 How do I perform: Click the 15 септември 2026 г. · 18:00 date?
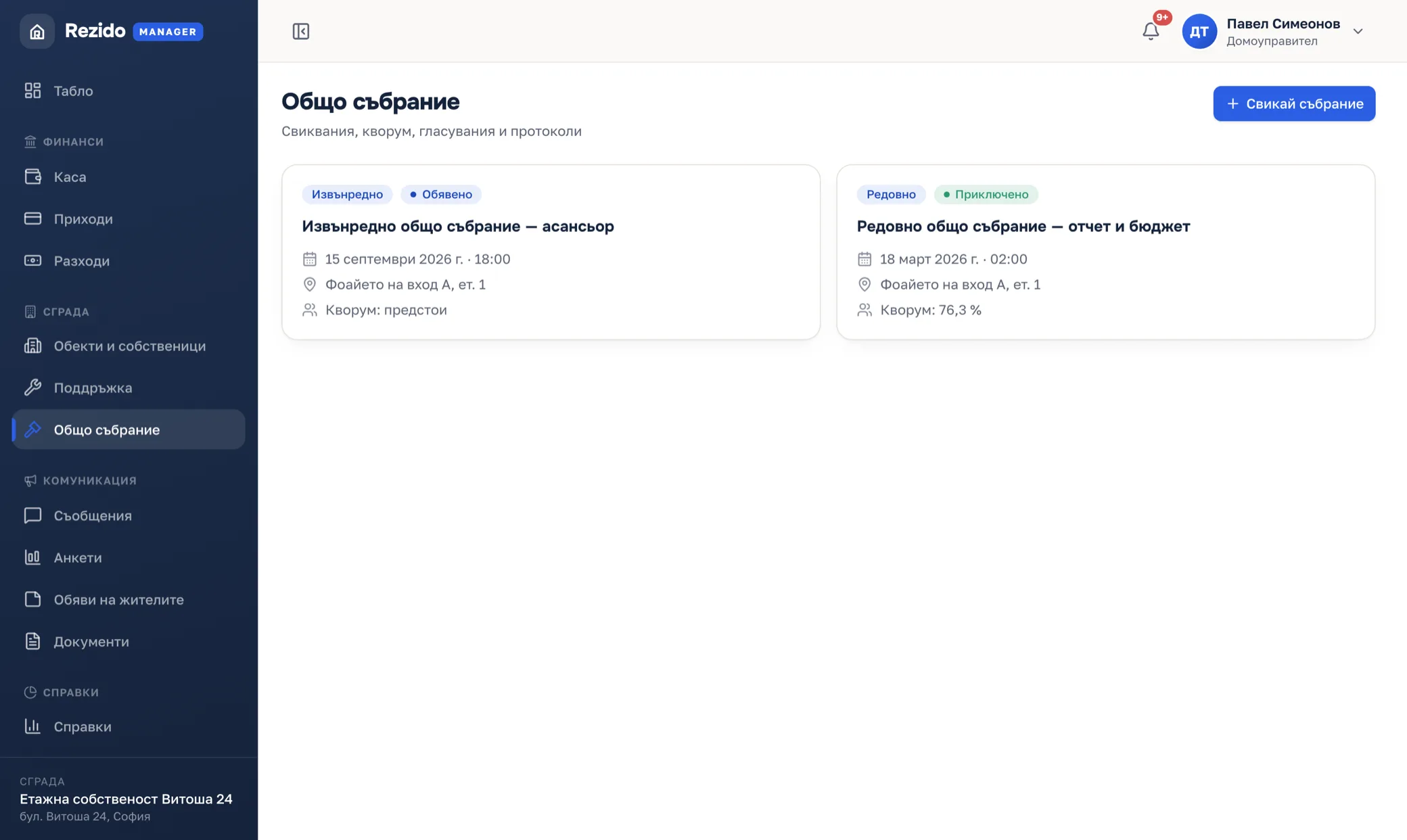click(417, 259)
